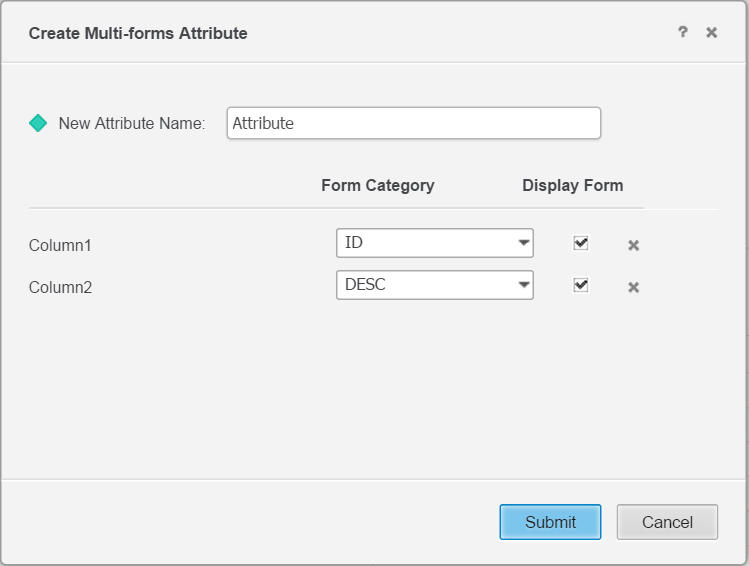Click the New Attribute Name label
This screenshot has width=749, height=566.
(131, 123)
